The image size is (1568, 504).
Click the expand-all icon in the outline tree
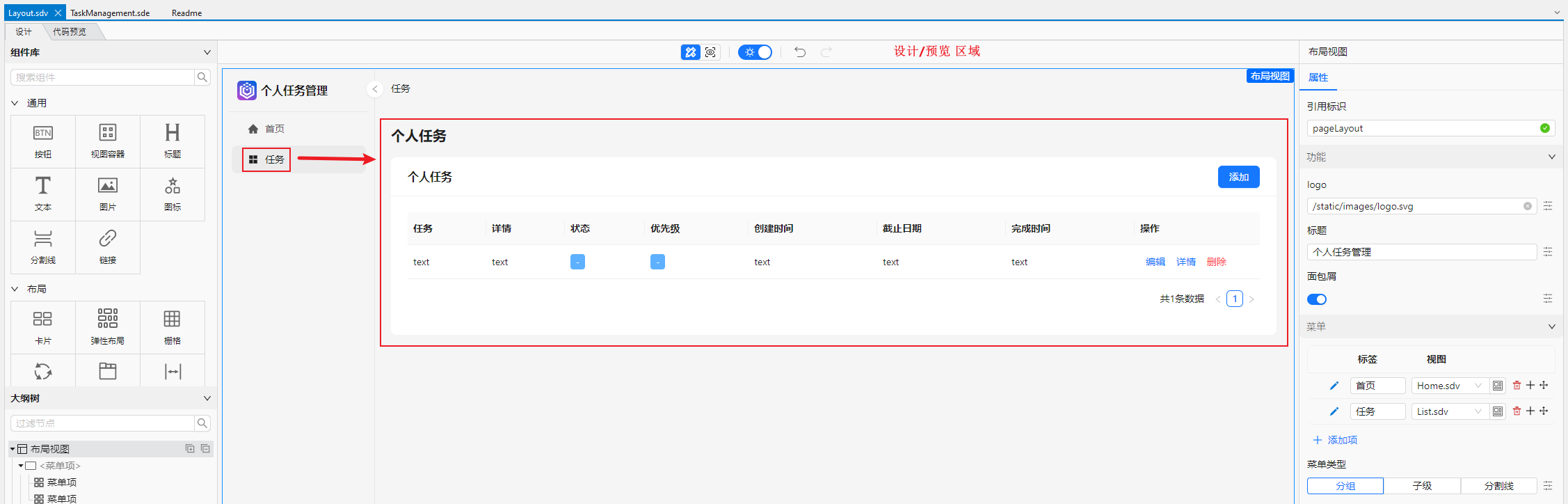(x=190, y=449)
